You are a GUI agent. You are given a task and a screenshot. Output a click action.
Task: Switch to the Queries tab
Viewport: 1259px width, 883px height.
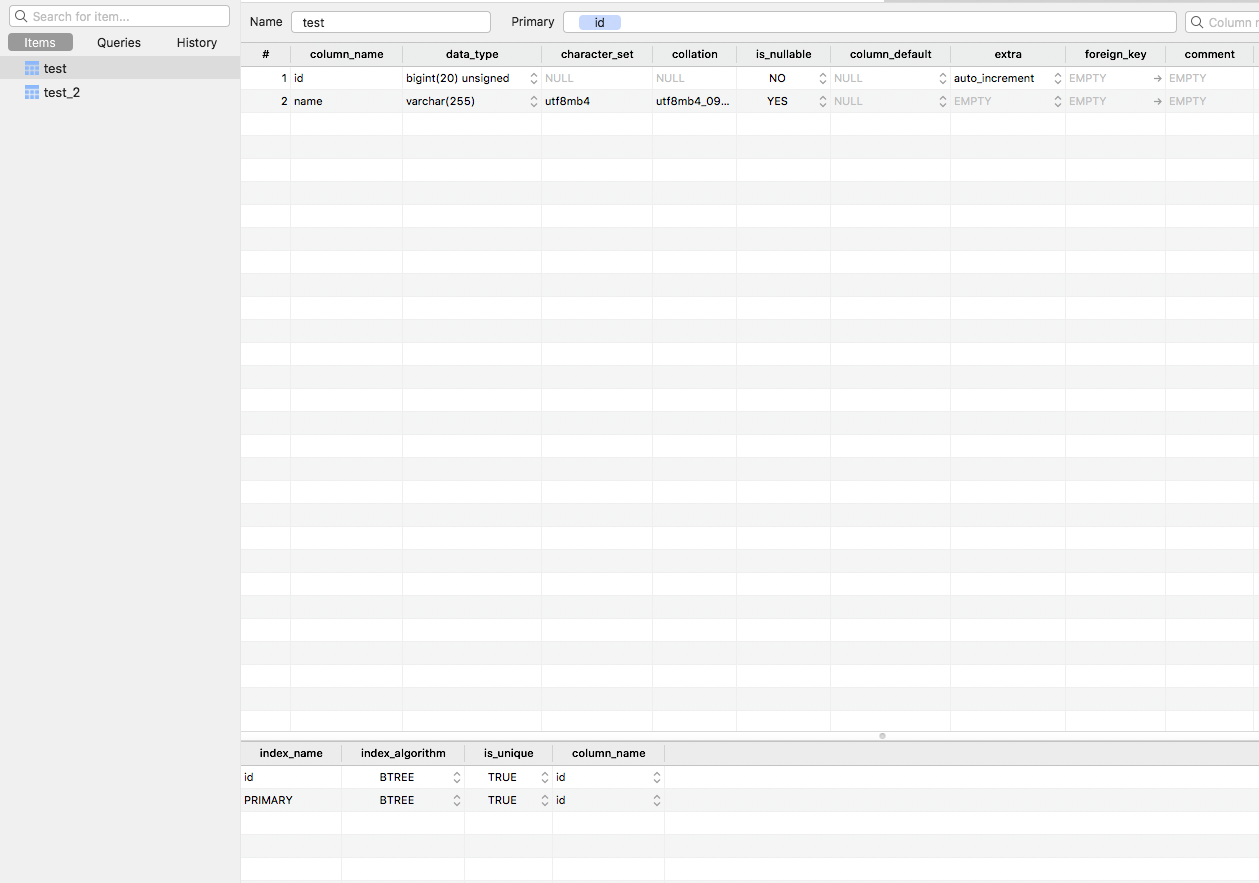[x=118, y=42]
